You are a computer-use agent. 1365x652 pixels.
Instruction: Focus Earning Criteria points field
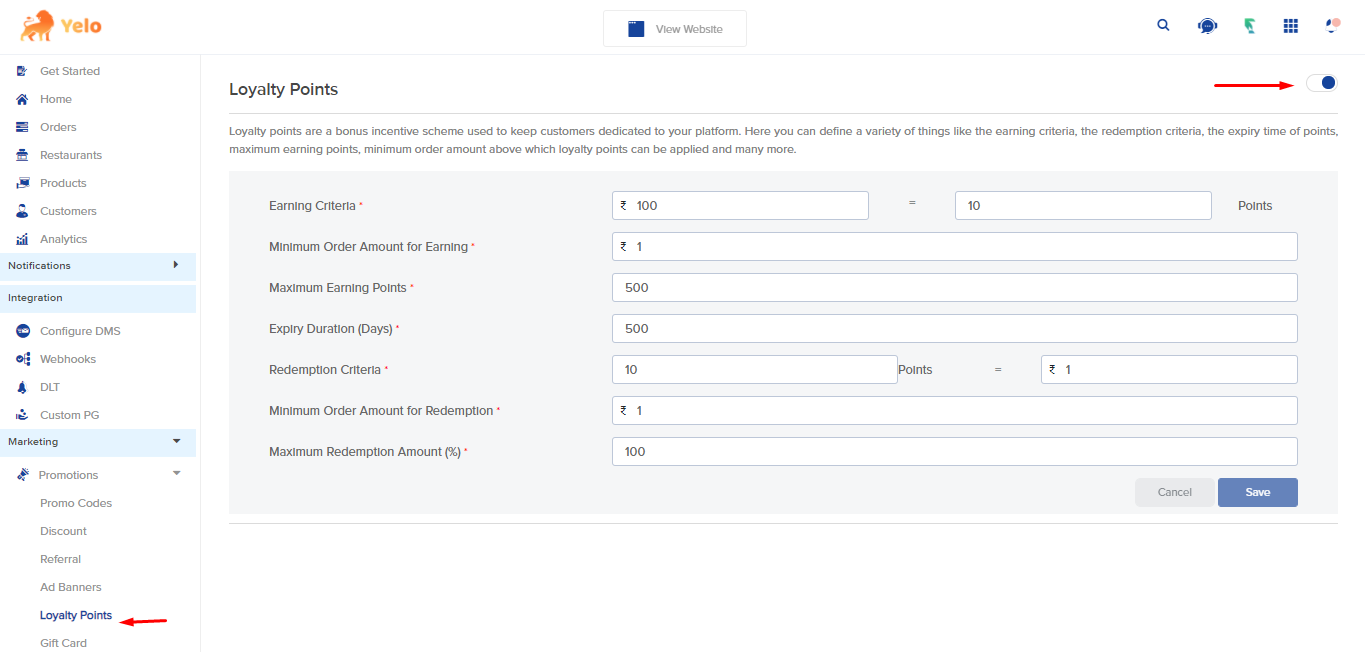point(1083,205)
